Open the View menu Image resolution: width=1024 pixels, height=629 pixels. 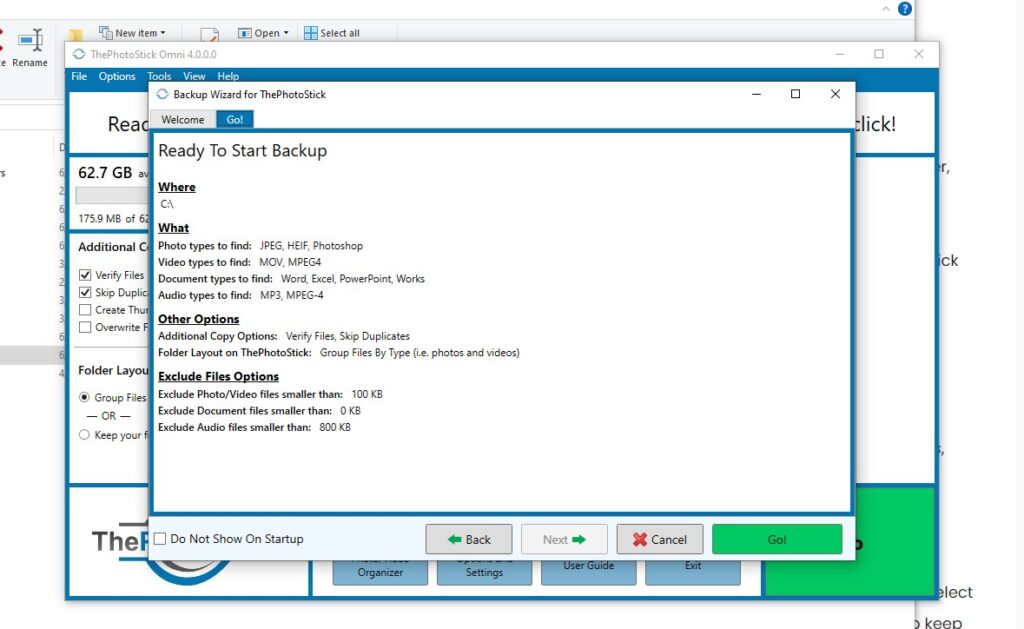pyautogui.click(x=194, y=76)
